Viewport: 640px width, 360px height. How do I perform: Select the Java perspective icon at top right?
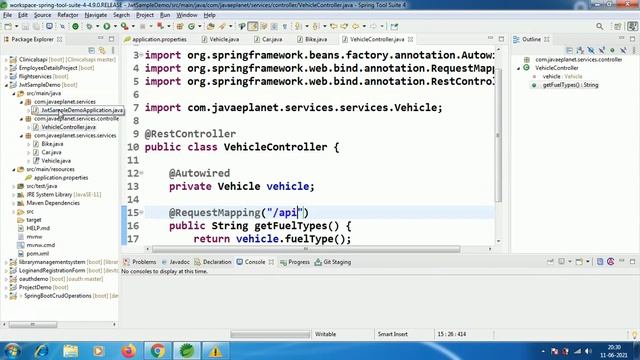click(x=633, y=26)
